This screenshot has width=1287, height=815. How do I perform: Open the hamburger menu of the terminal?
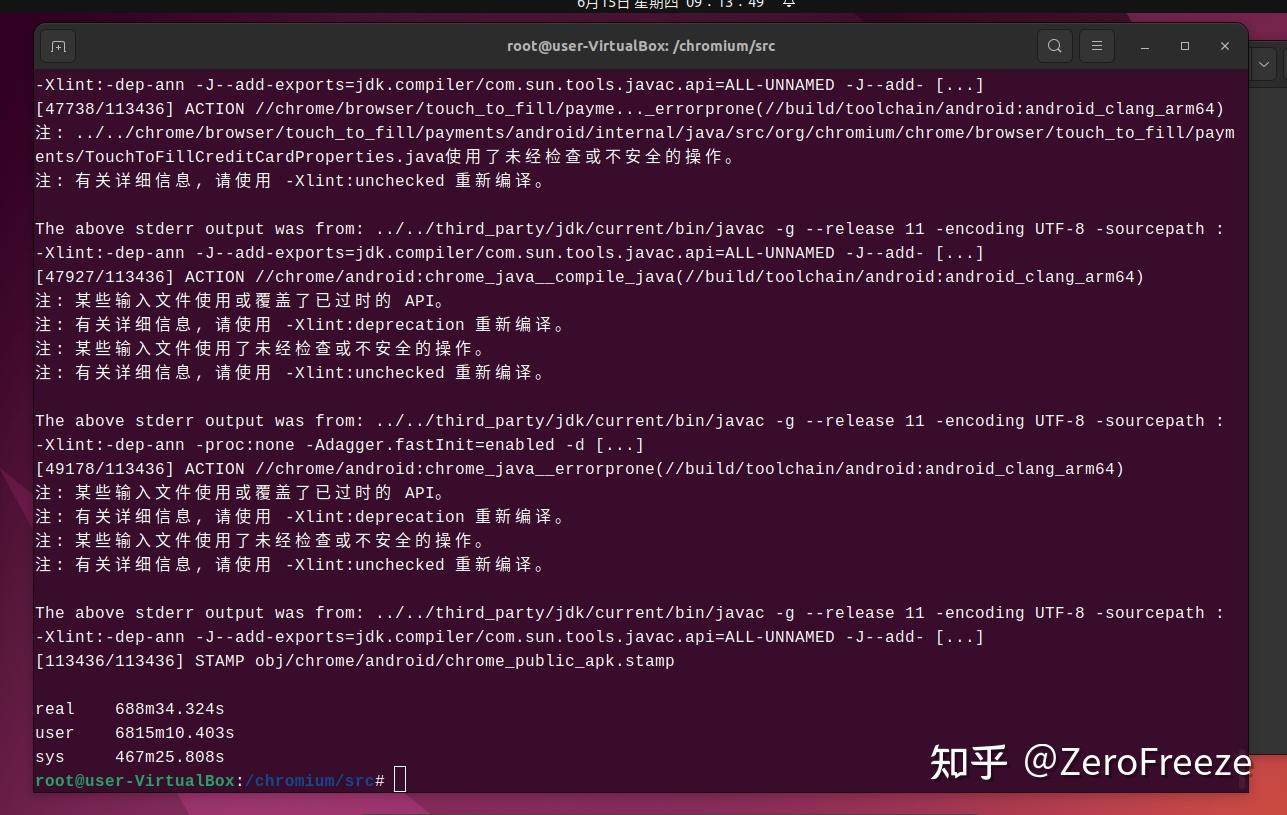[x=1097, y=46]
